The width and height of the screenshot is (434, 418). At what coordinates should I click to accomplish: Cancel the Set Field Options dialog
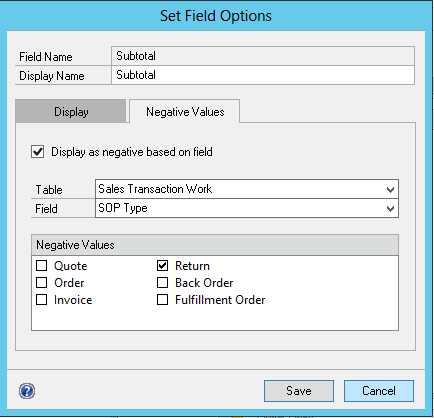379,391
